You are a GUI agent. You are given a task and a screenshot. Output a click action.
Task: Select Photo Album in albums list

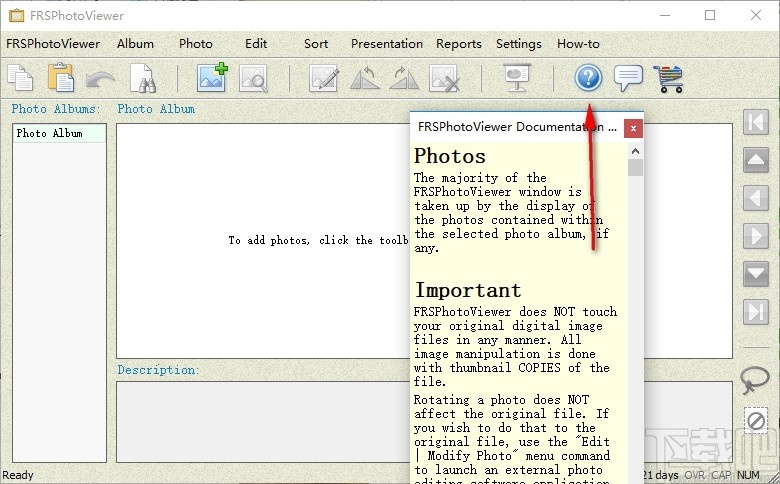tap(59, 133)
